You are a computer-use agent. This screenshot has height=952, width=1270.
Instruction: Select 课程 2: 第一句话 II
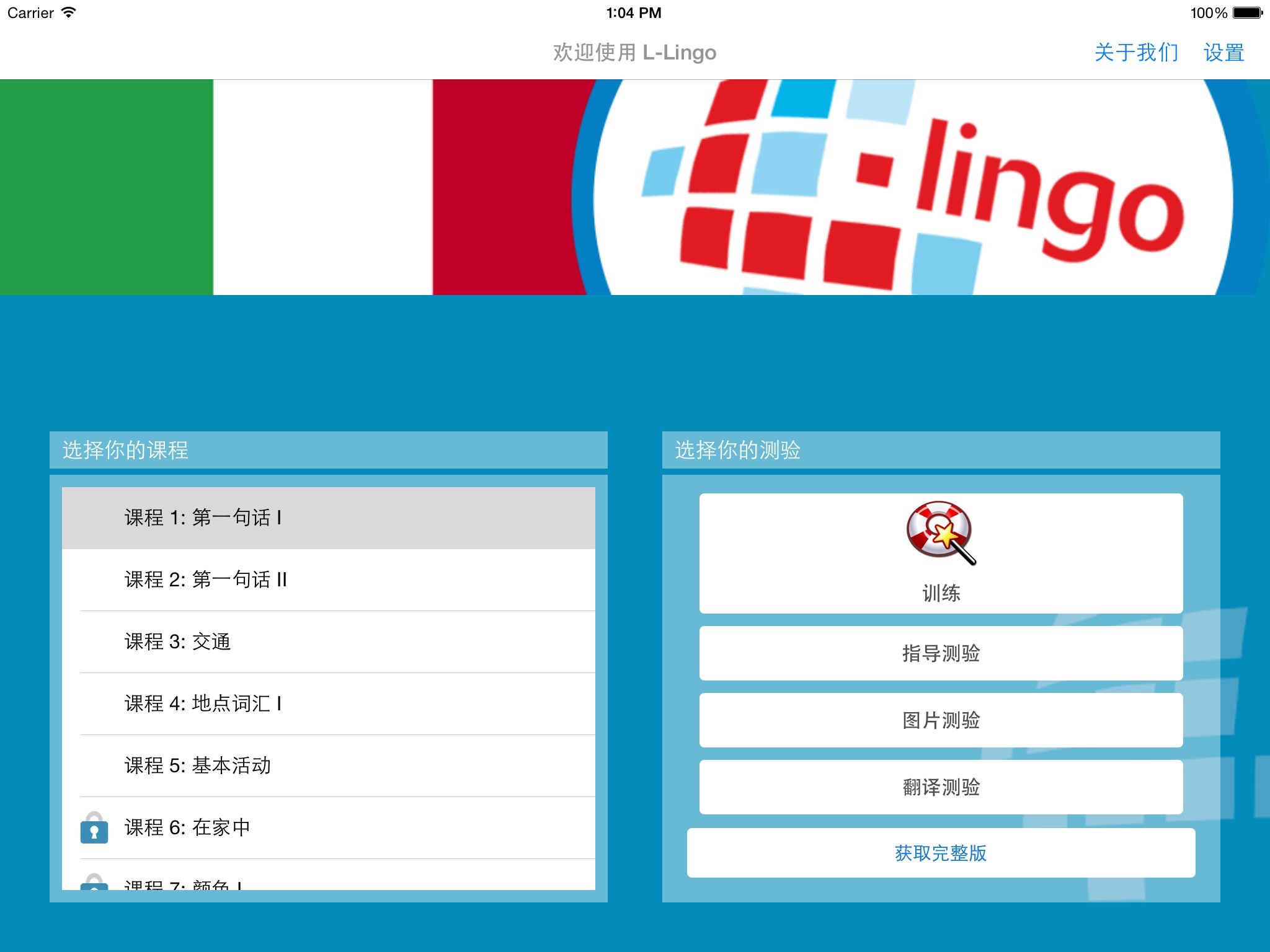click(x=329, y=580)
